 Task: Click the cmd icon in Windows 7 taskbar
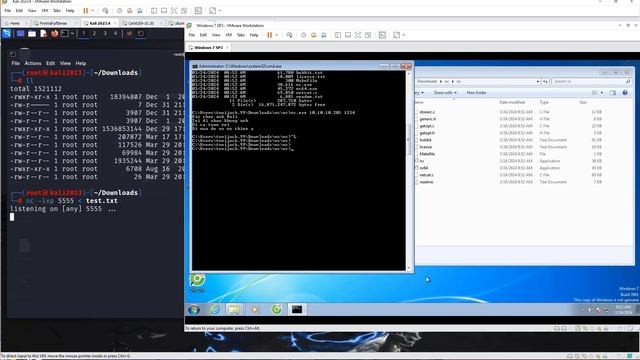297,310
